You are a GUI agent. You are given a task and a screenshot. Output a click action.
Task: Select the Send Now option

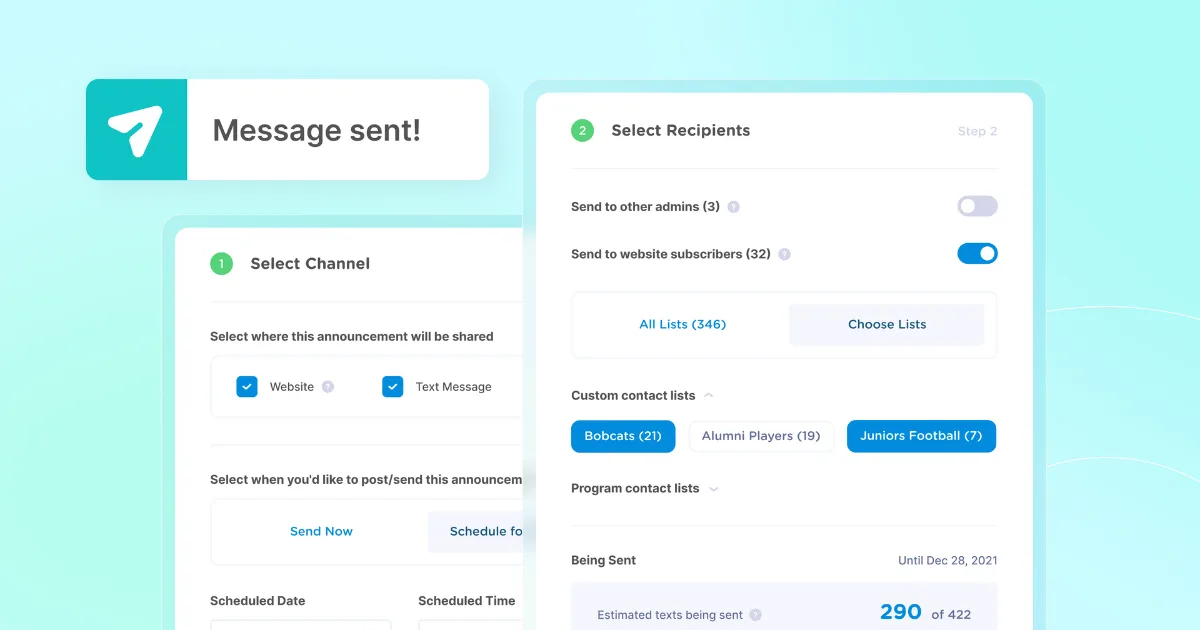(321, 531)
